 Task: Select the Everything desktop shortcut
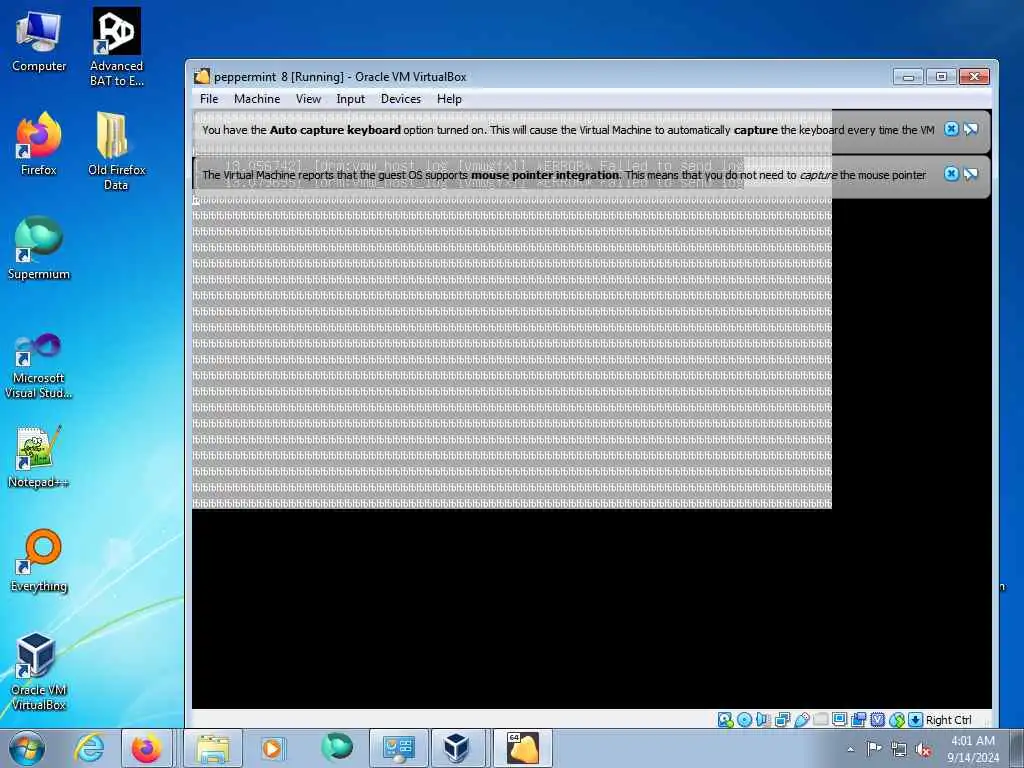[39, 560]
